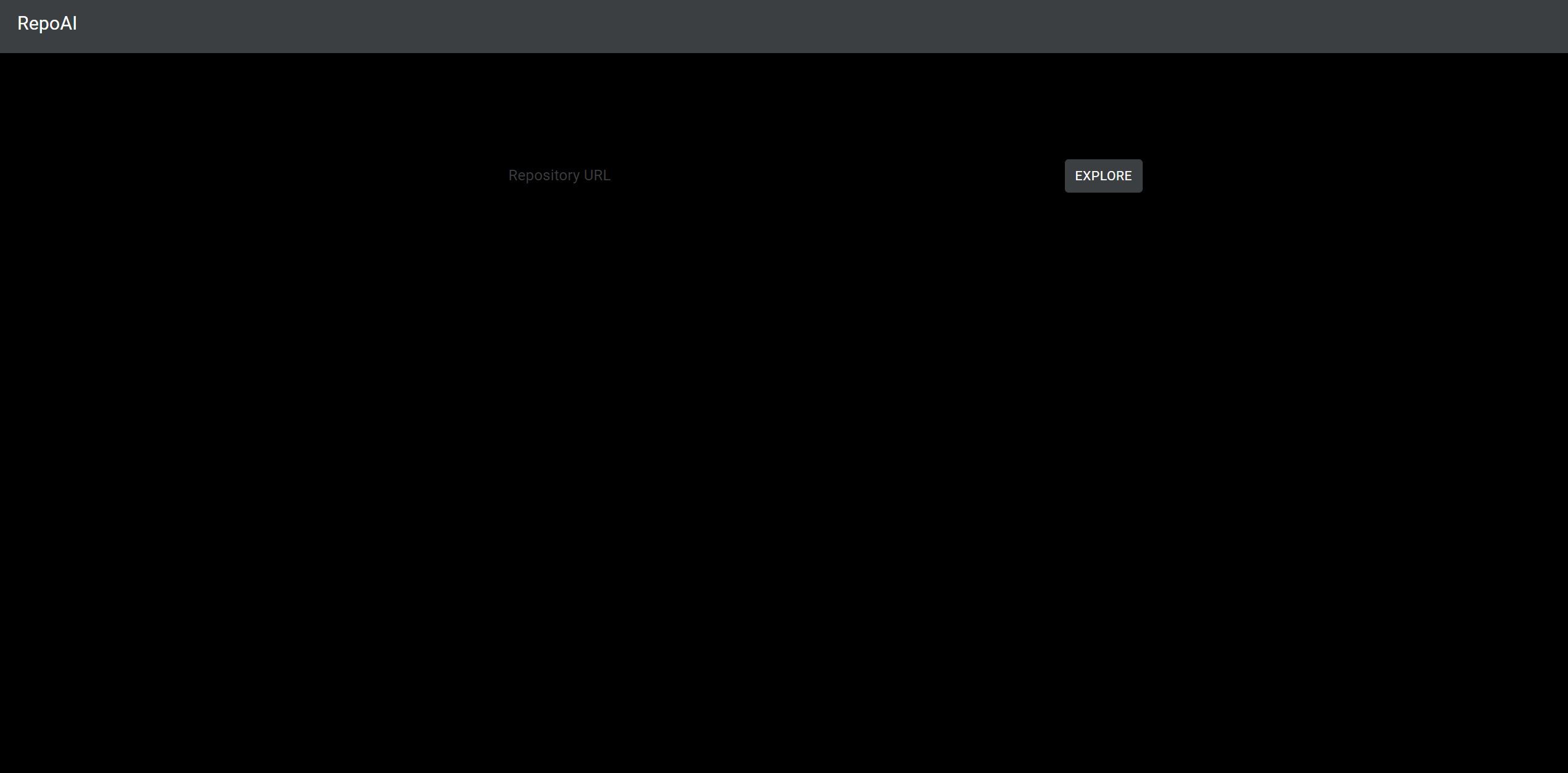The image size is (1568, 773).
Task: Open RepoAI home via header logo text
Action: coord(47,23)
